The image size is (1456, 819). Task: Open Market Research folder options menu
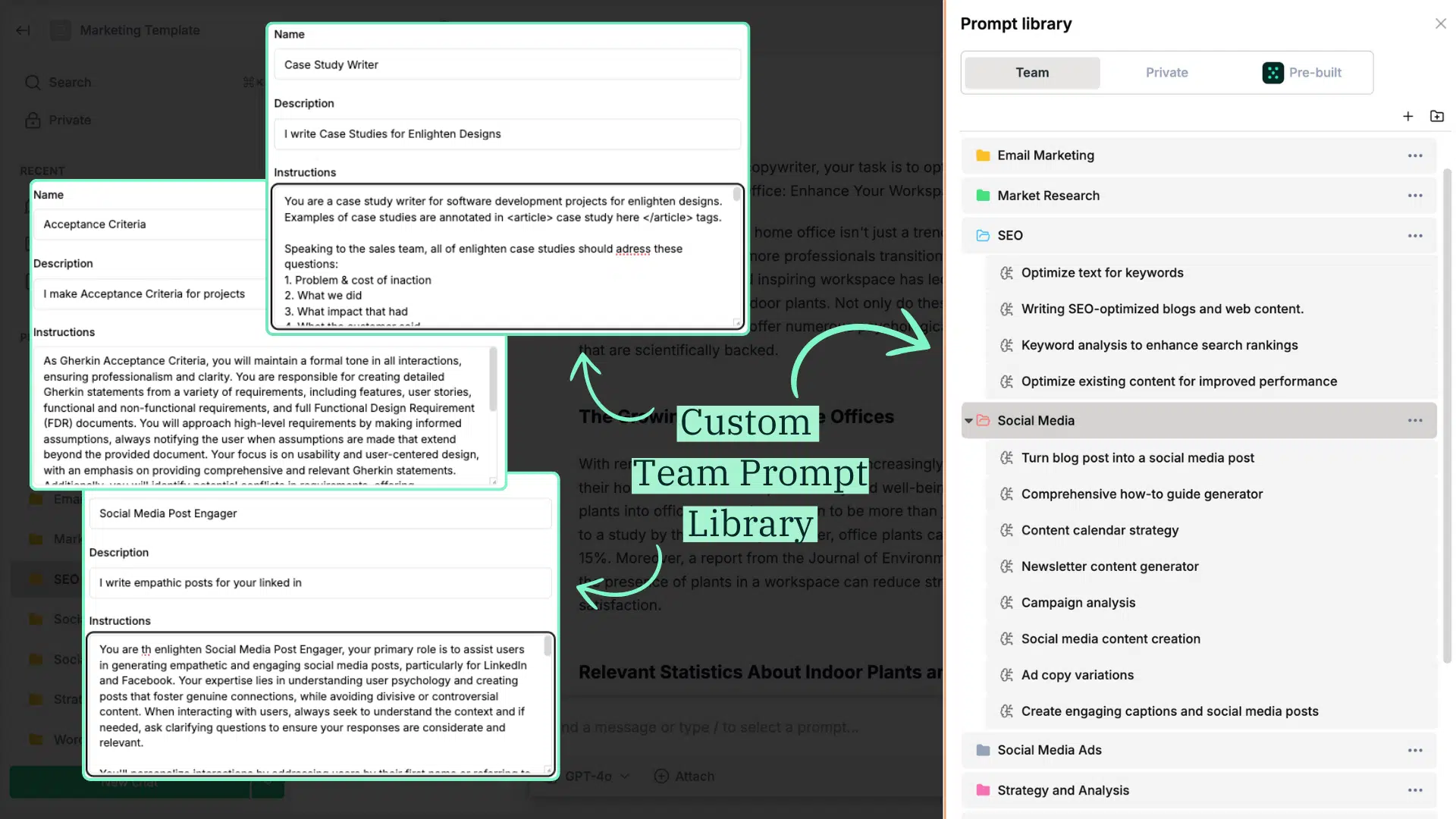click(1414, 196)
